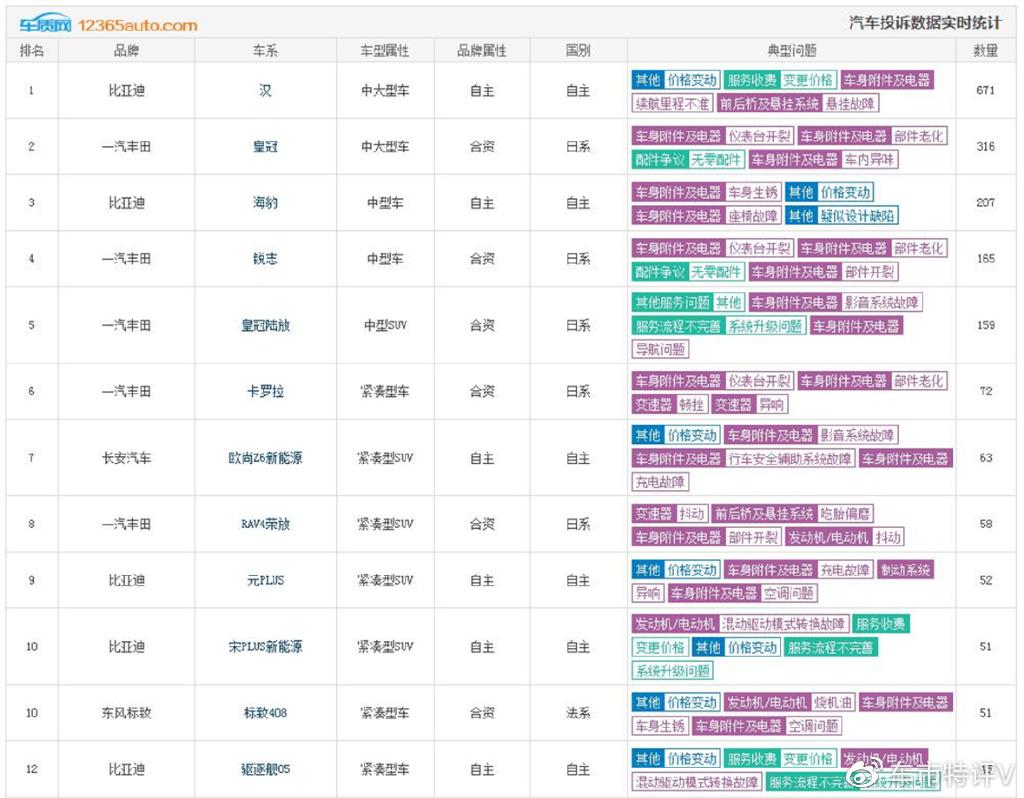
Task: Open the 卡罗拉 car series link
Action: point(265,392)
